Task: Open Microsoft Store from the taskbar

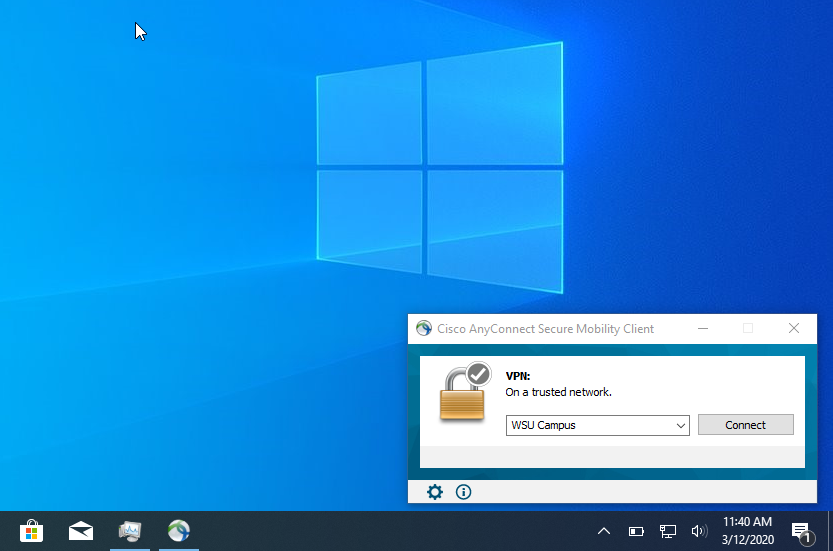Action: pyautogui.click(x=32, y=531)
